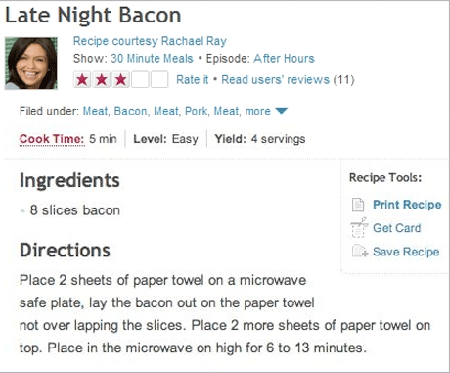The height and width of the screenshot is (373, 450).
Task: Choose the fifth empty rating star
Action: (159, 79)
